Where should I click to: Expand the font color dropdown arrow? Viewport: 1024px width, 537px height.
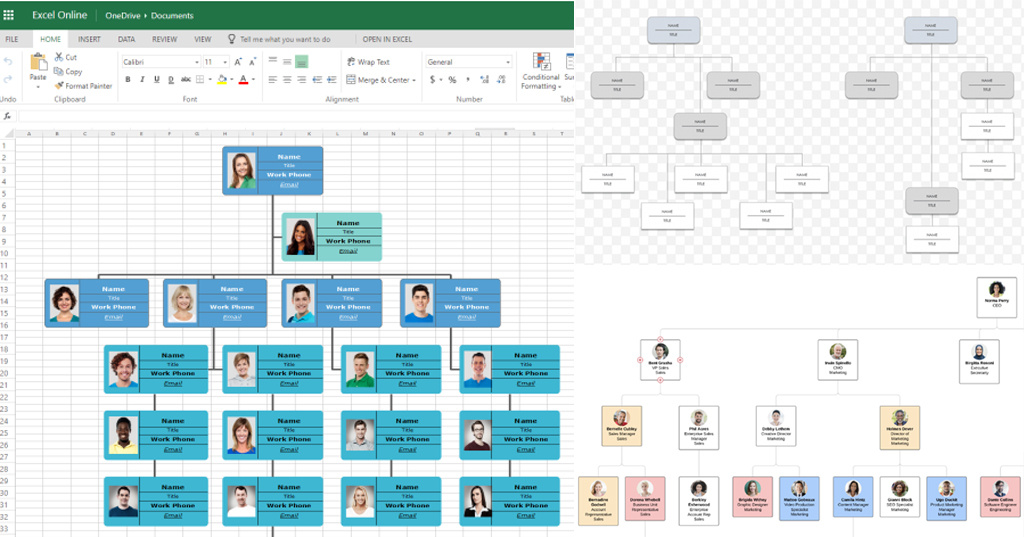click(253, 80)
